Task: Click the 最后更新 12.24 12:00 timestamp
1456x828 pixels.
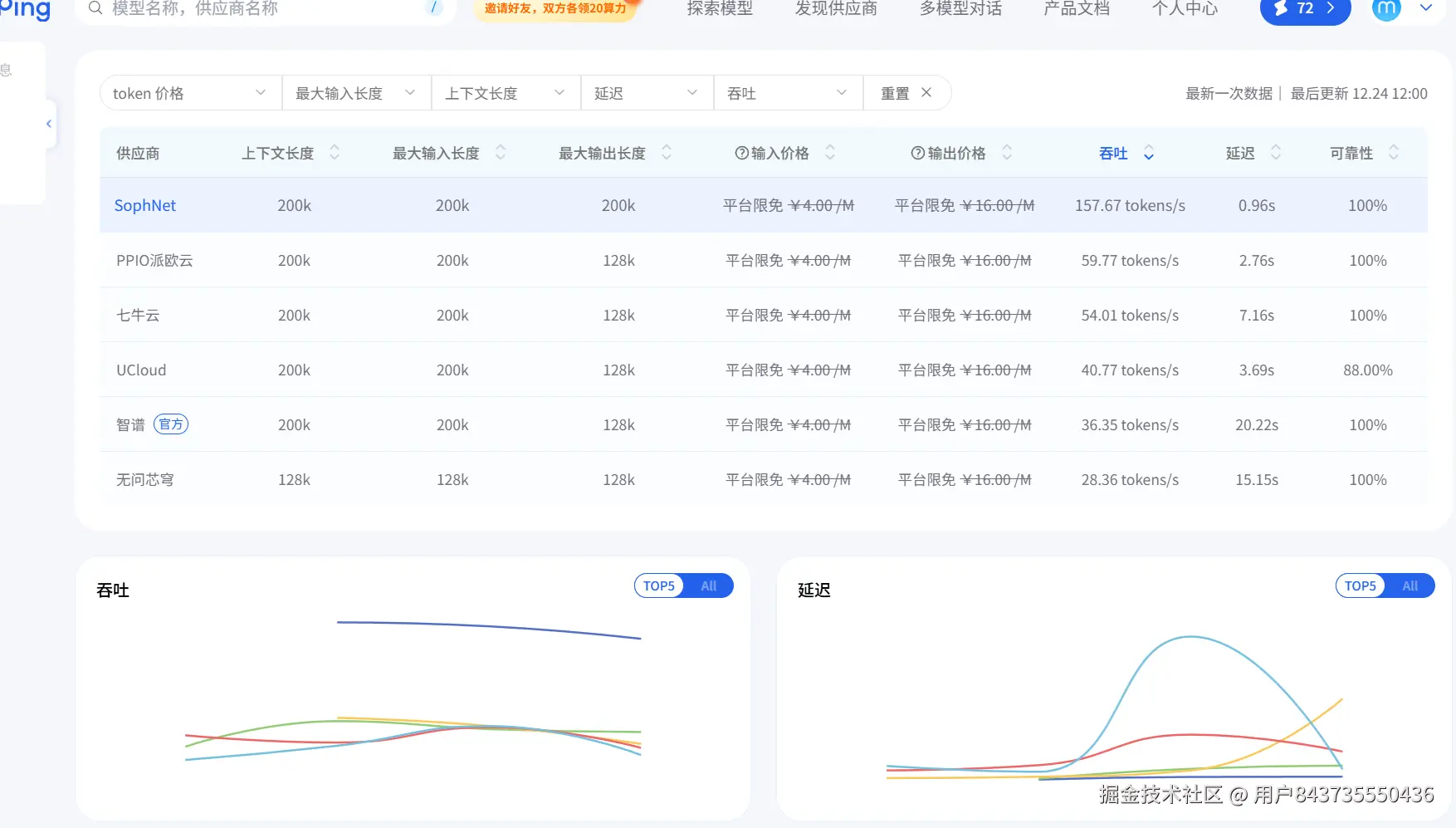Action: pos(1359,93)
